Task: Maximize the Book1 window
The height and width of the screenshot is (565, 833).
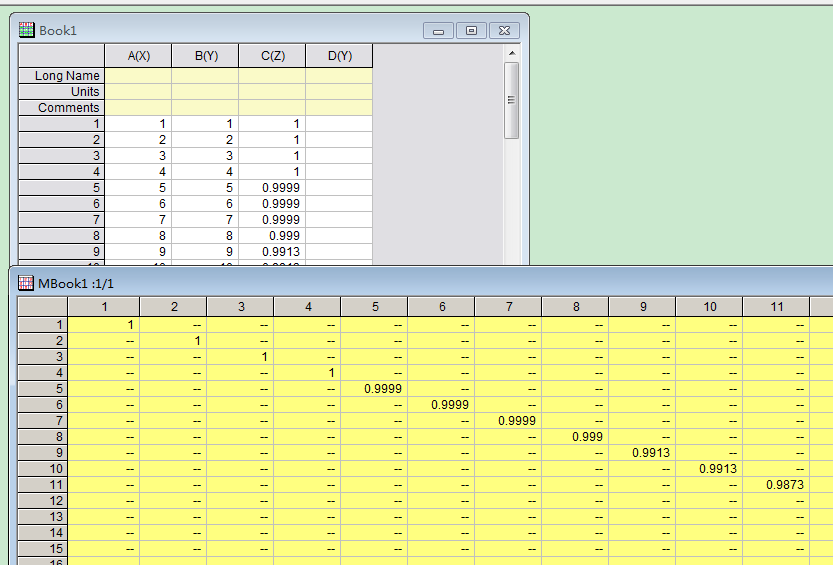Action: pyautogui.click(x=471, y=31)
